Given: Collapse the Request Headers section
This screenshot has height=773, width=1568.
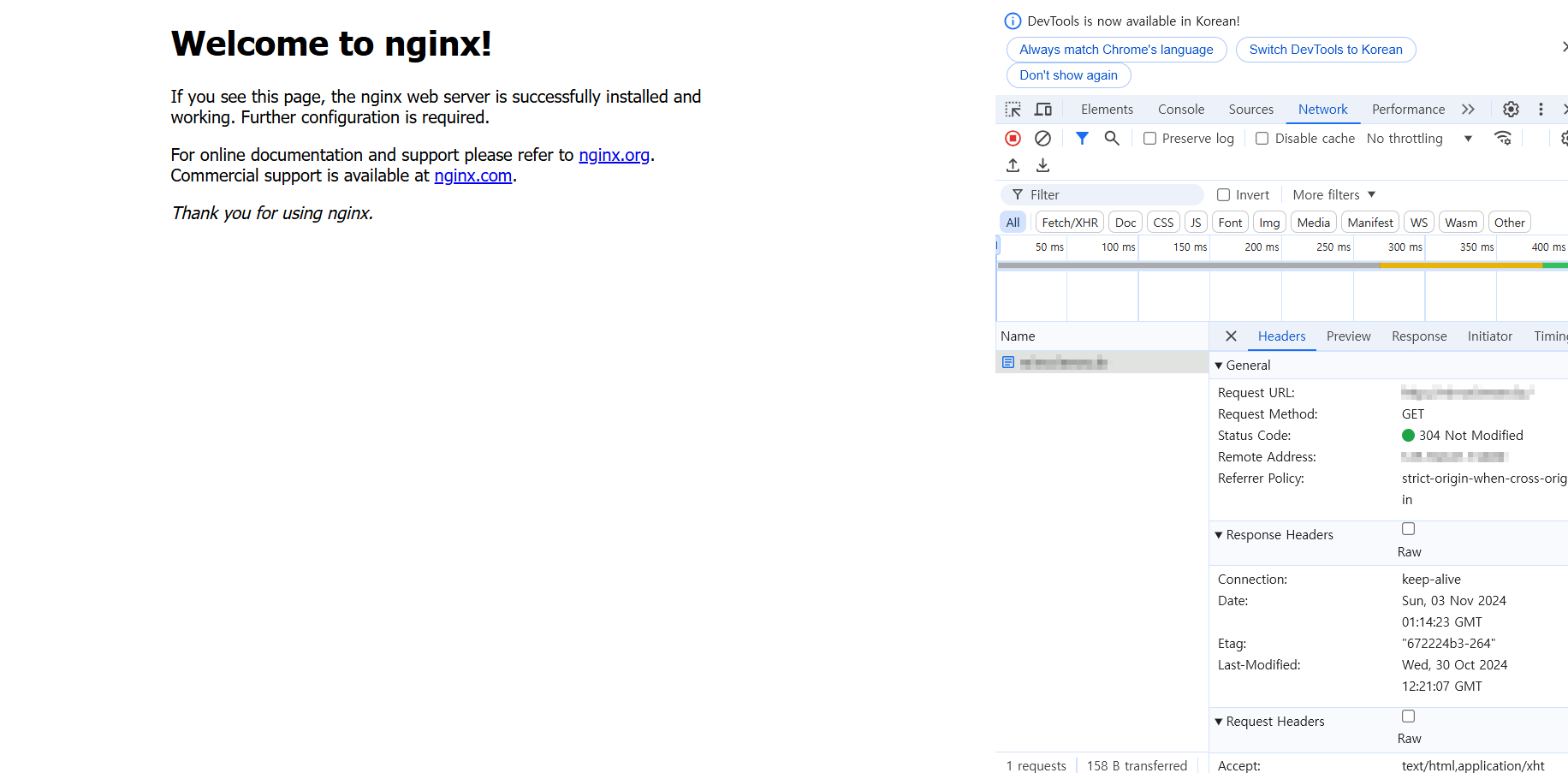Looking at the screenshot, I should 1219,722.
